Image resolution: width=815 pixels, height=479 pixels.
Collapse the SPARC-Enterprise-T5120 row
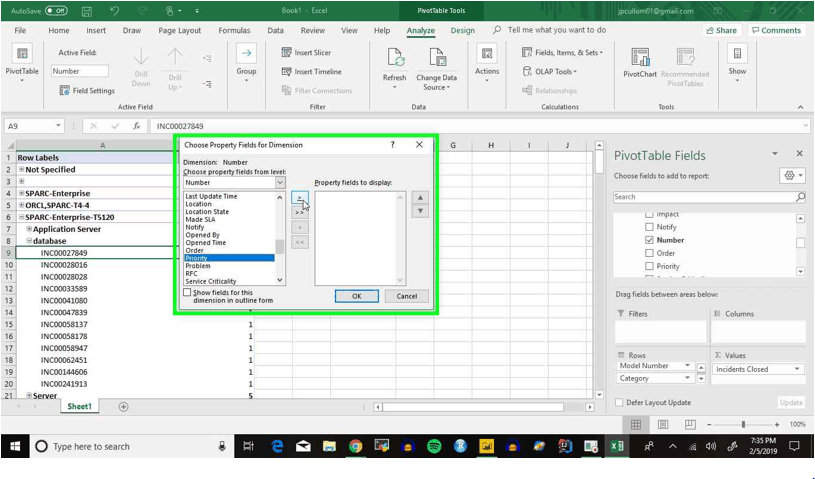click(21, 217)
